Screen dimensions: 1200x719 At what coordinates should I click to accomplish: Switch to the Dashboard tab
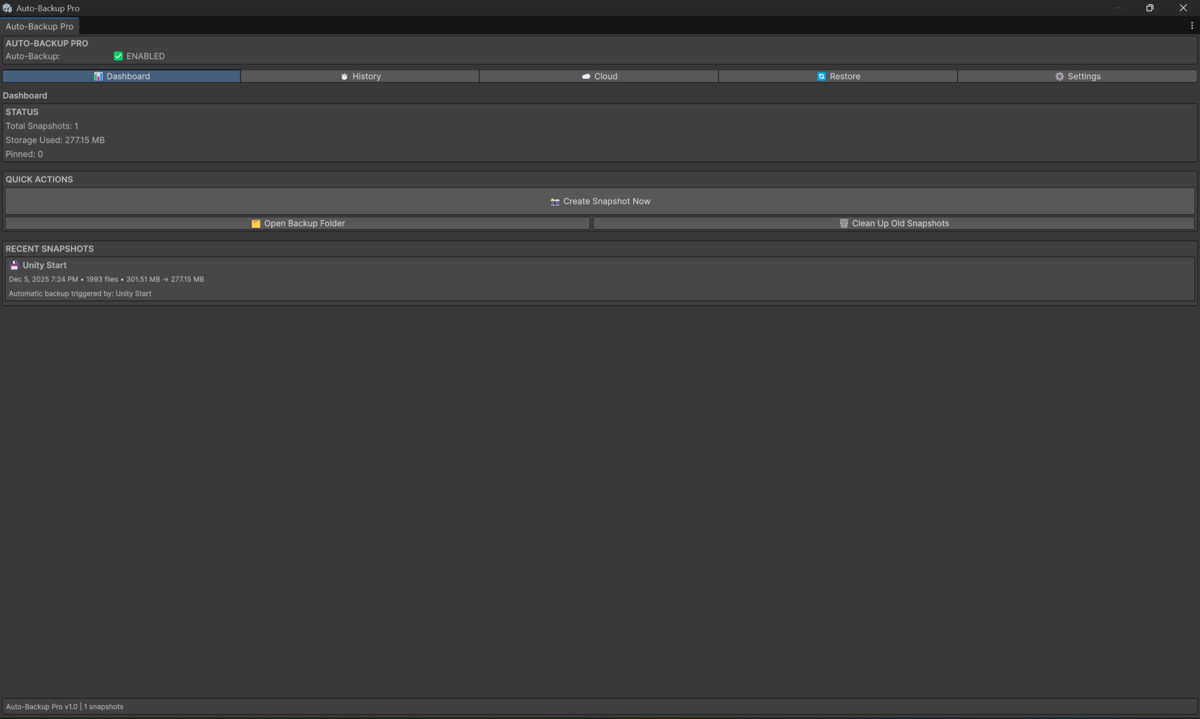tap(121, 76)
